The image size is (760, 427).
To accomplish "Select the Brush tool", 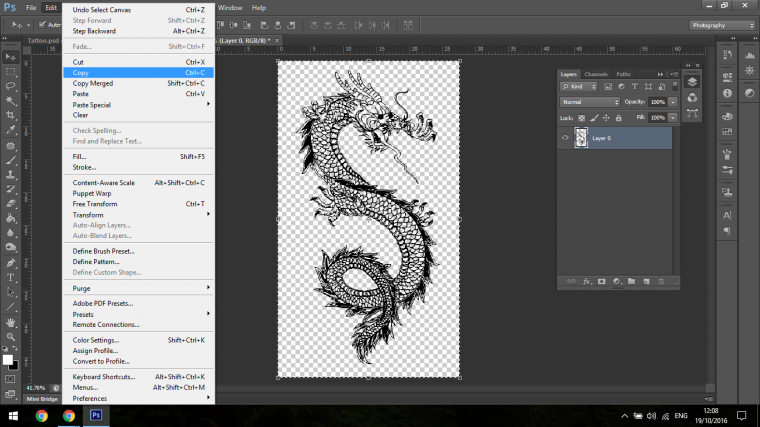I will coord(10,160).
